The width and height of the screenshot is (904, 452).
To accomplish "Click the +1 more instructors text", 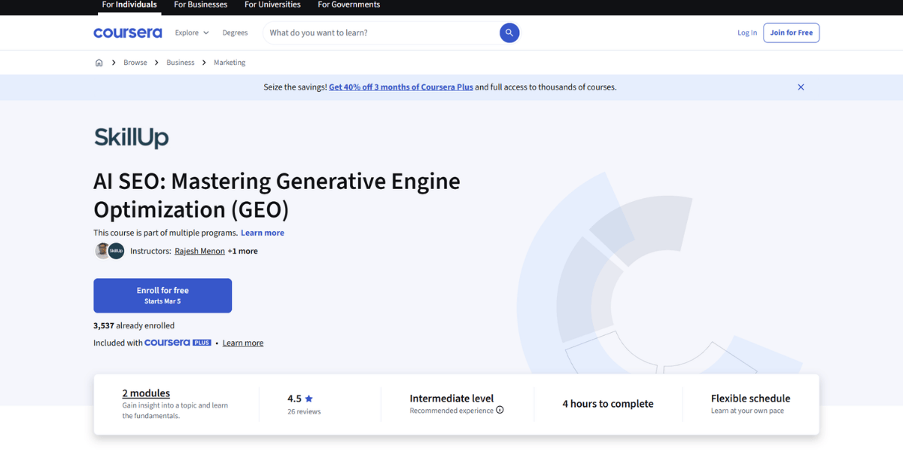I will 243,251.
